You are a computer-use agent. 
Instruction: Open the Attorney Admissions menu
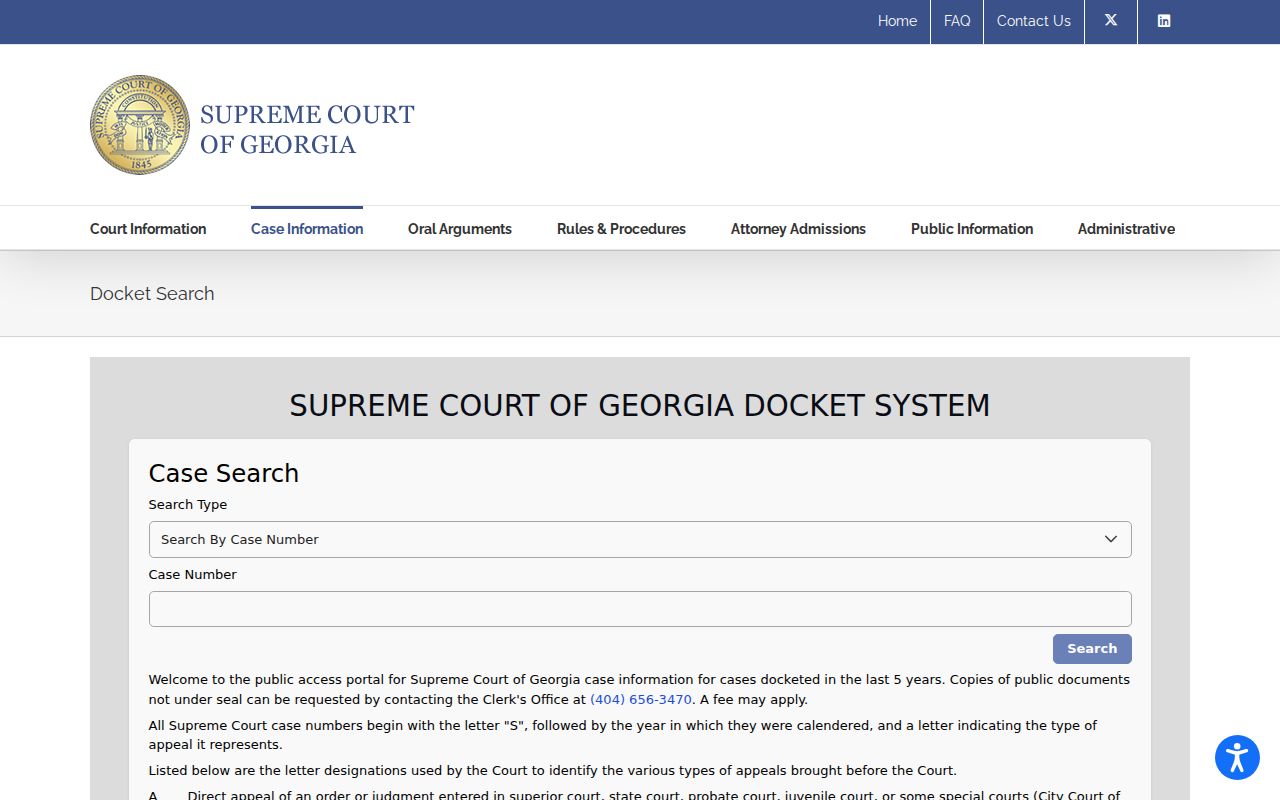tap(798, 229)
